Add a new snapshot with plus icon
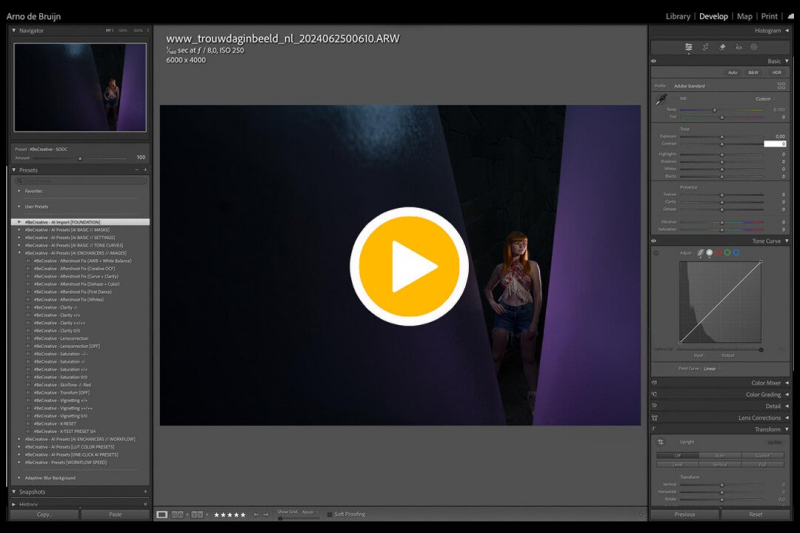The height and width of the screenshot is (533, 800). coord(145,492)
